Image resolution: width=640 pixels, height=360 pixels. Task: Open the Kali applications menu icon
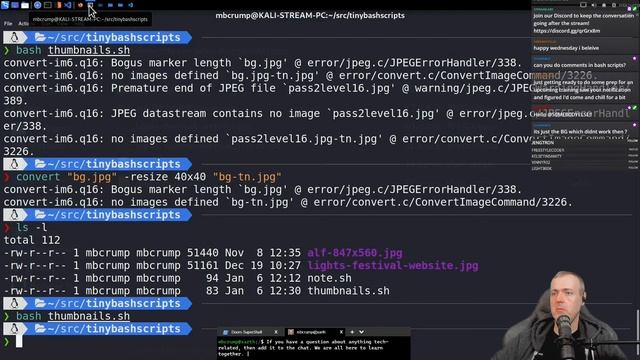4,5
